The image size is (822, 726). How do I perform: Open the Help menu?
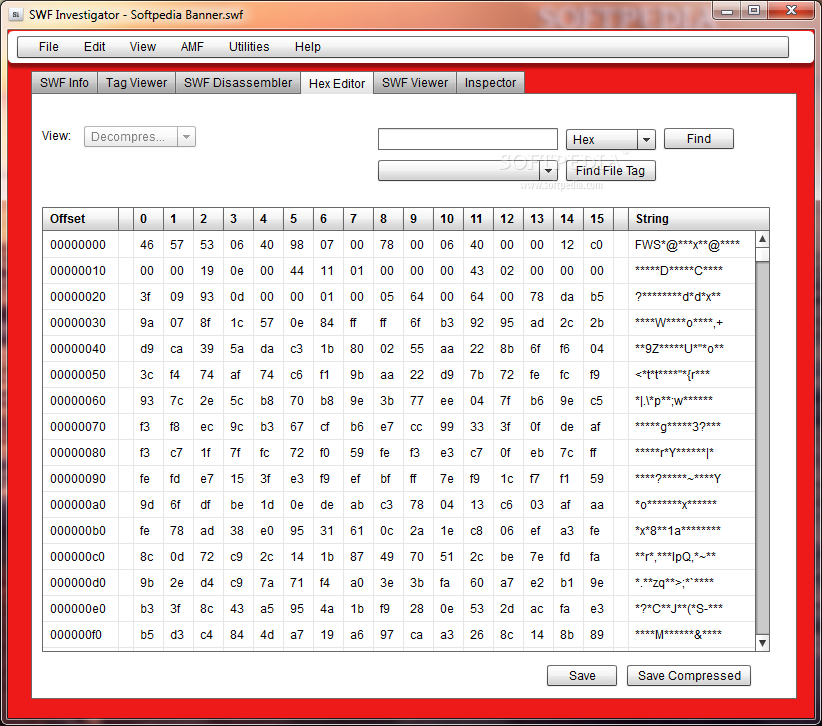point(308,47)
